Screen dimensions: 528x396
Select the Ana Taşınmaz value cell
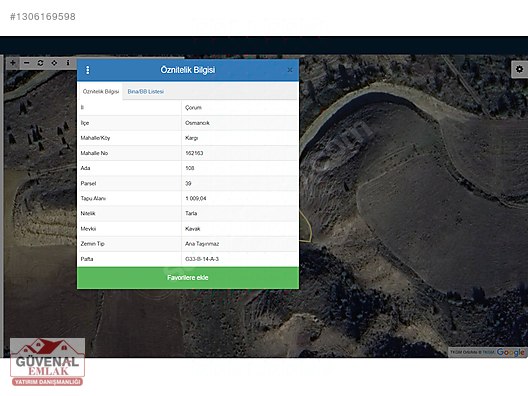click(x=240, y=244)
